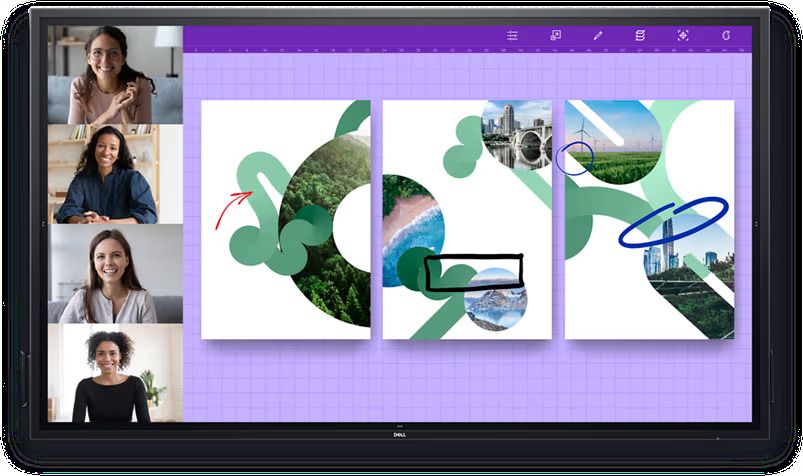Click the large blue ellipse annotation
Screen dimensions: 803x476
673,221
